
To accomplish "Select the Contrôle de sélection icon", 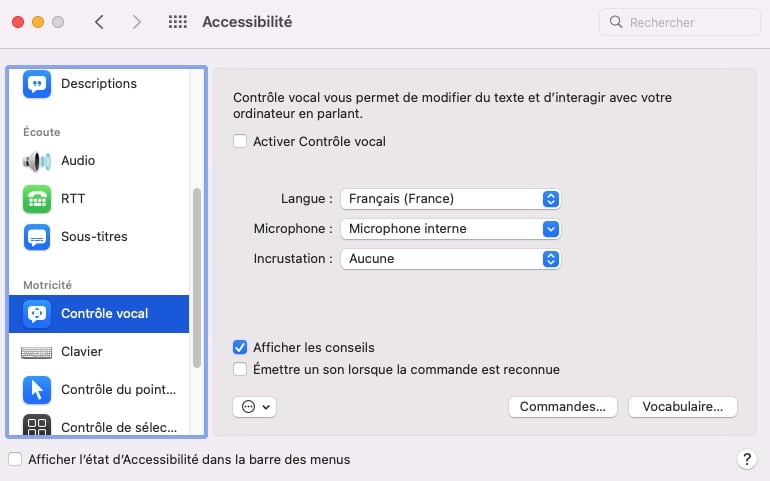I will [37, 425].
